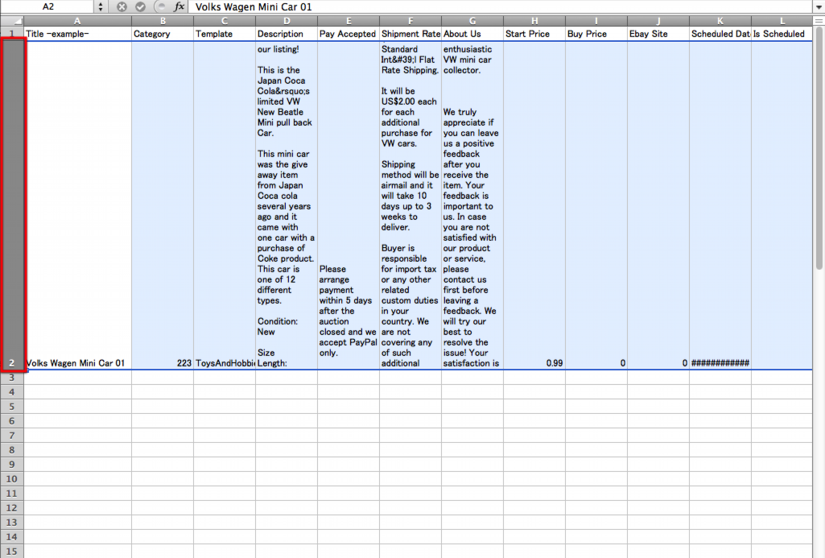The image size is (825, 558).
Task: Click the Scheduled Date cell with hash marks
Action: point(720,363)
